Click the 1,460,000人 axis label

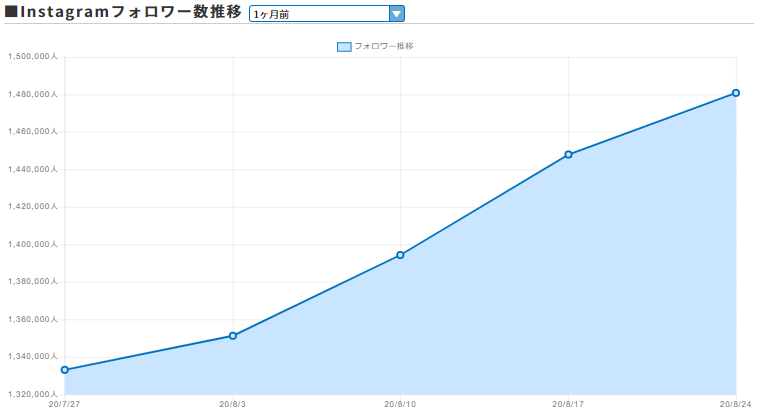33,131
